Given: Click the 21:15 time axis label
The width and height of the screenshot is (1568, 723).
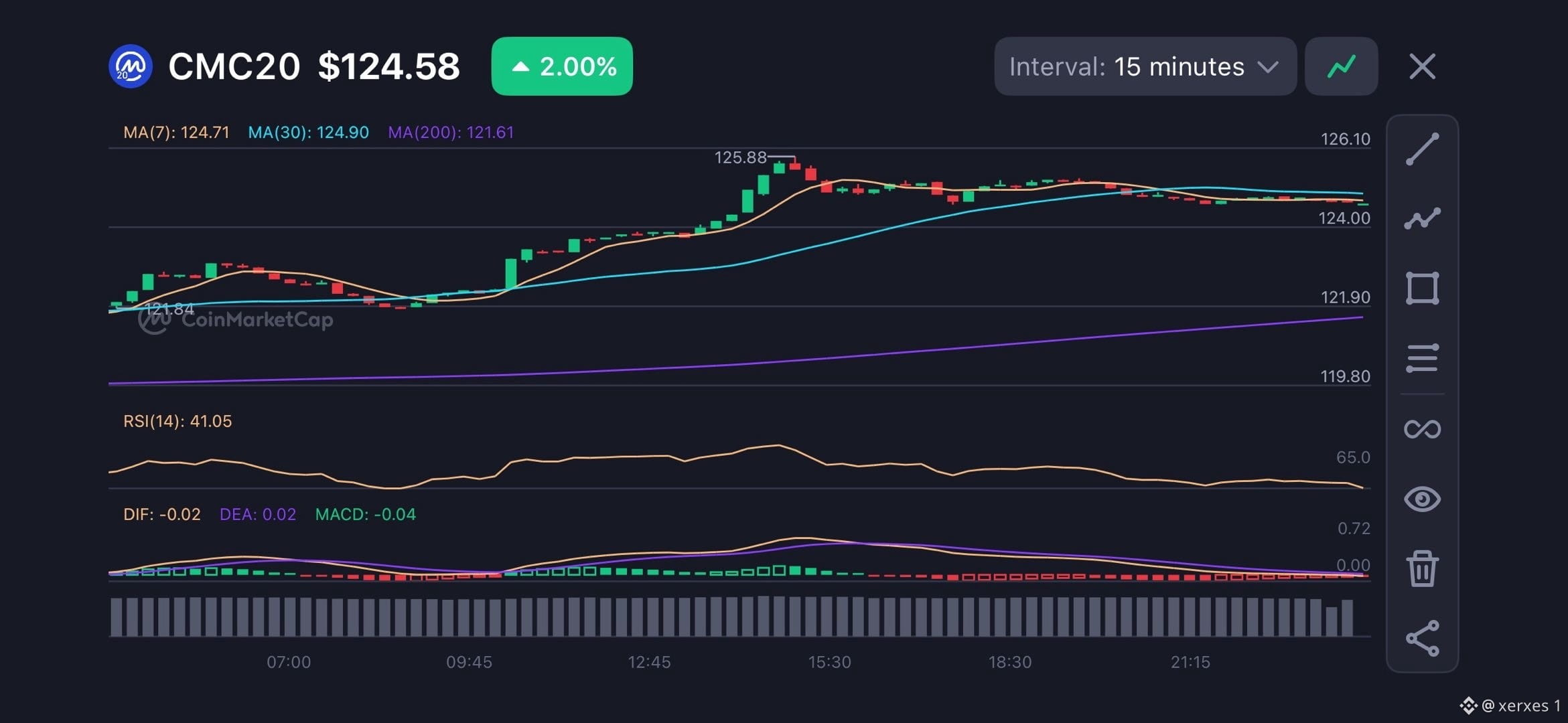Looking at the screenshot, I should [x=1190, y=662].
